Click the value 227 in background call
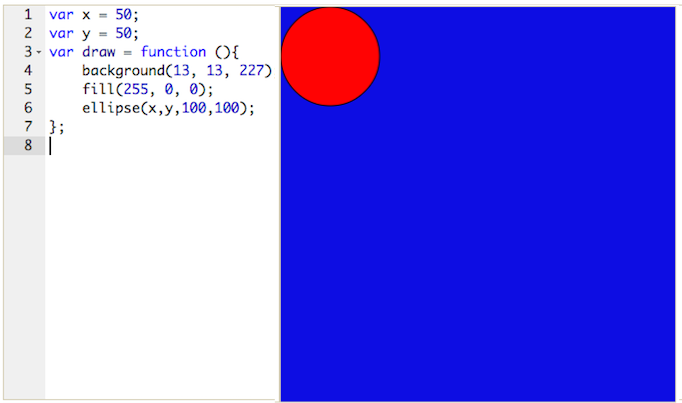 click(251, 70)
